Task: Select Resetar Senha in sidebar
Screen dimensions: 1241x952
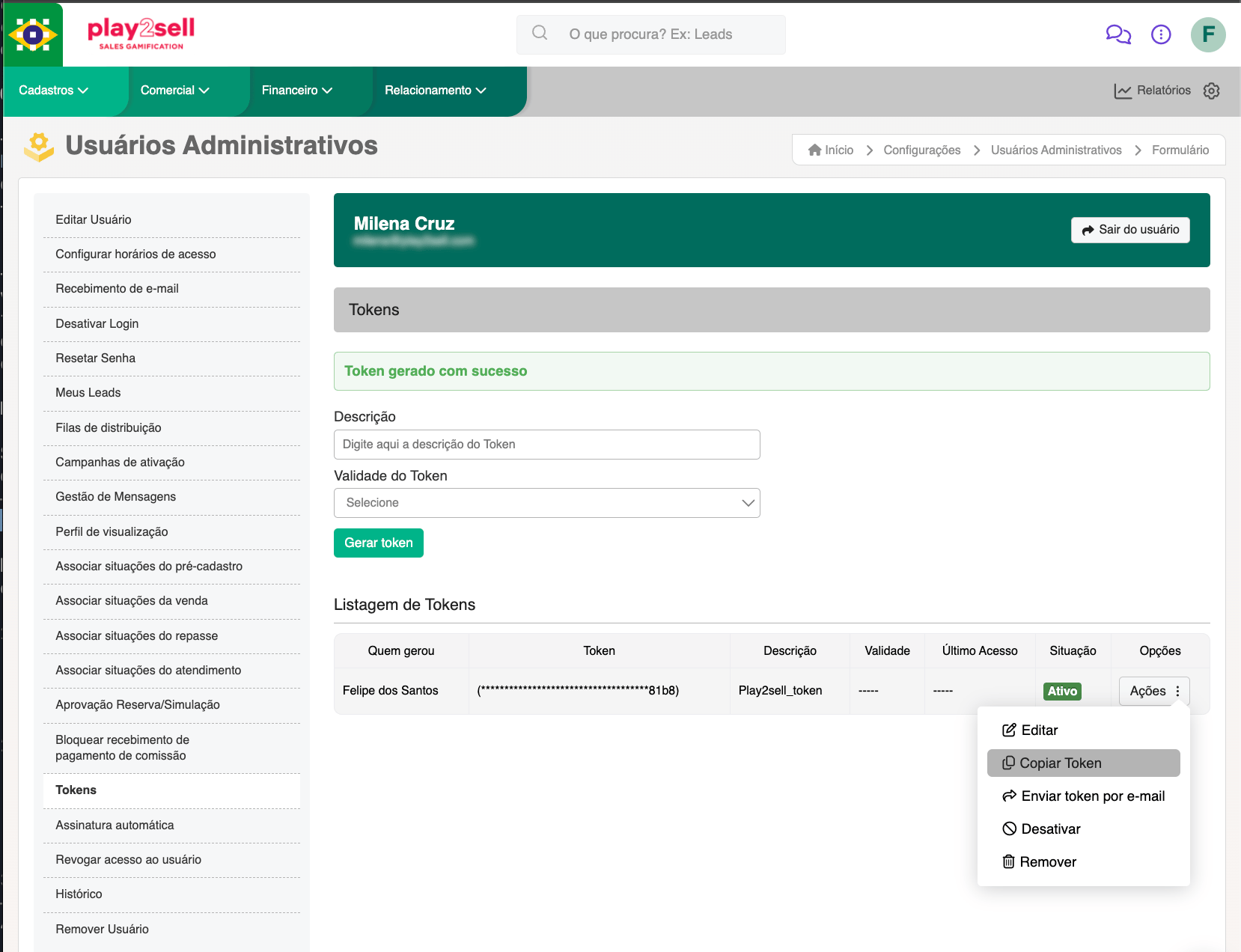Action: (171, 358)
